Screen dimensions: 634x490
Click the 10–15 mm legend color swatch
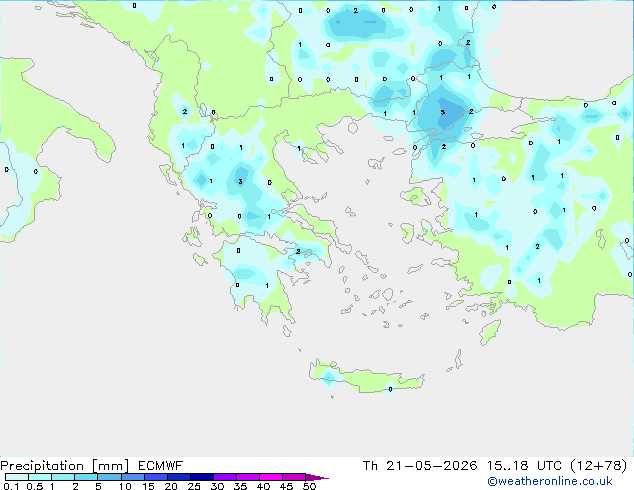coord(133,477)
